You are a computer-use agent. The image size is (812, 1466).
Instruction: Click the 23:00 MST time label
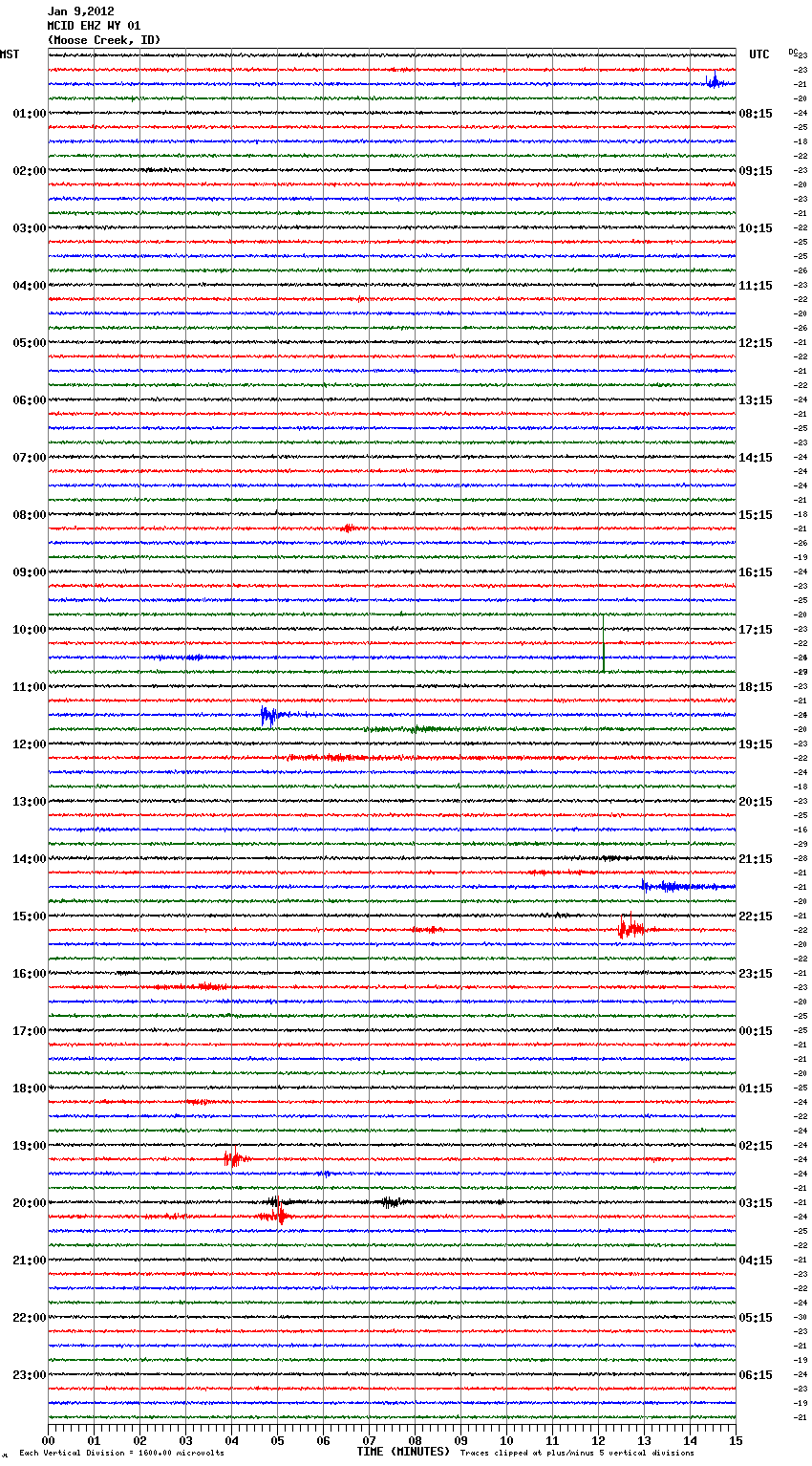point(30,1375)
